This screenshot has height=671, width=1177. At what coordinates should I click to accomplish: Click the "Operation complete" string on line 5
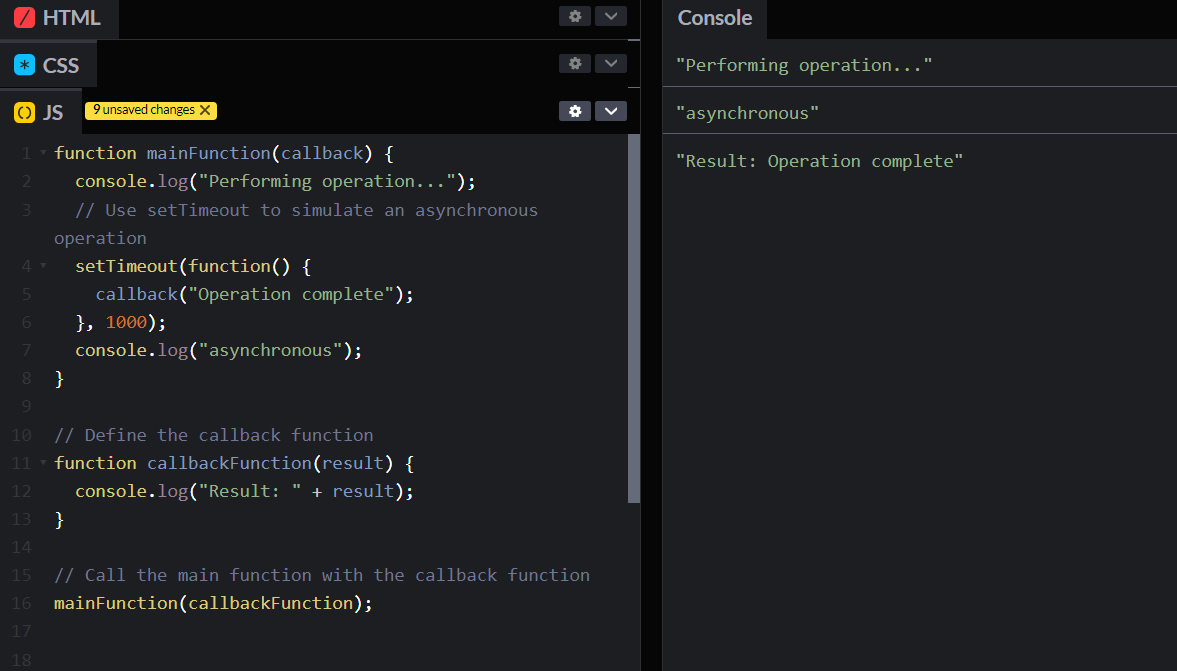coord(291,294)
